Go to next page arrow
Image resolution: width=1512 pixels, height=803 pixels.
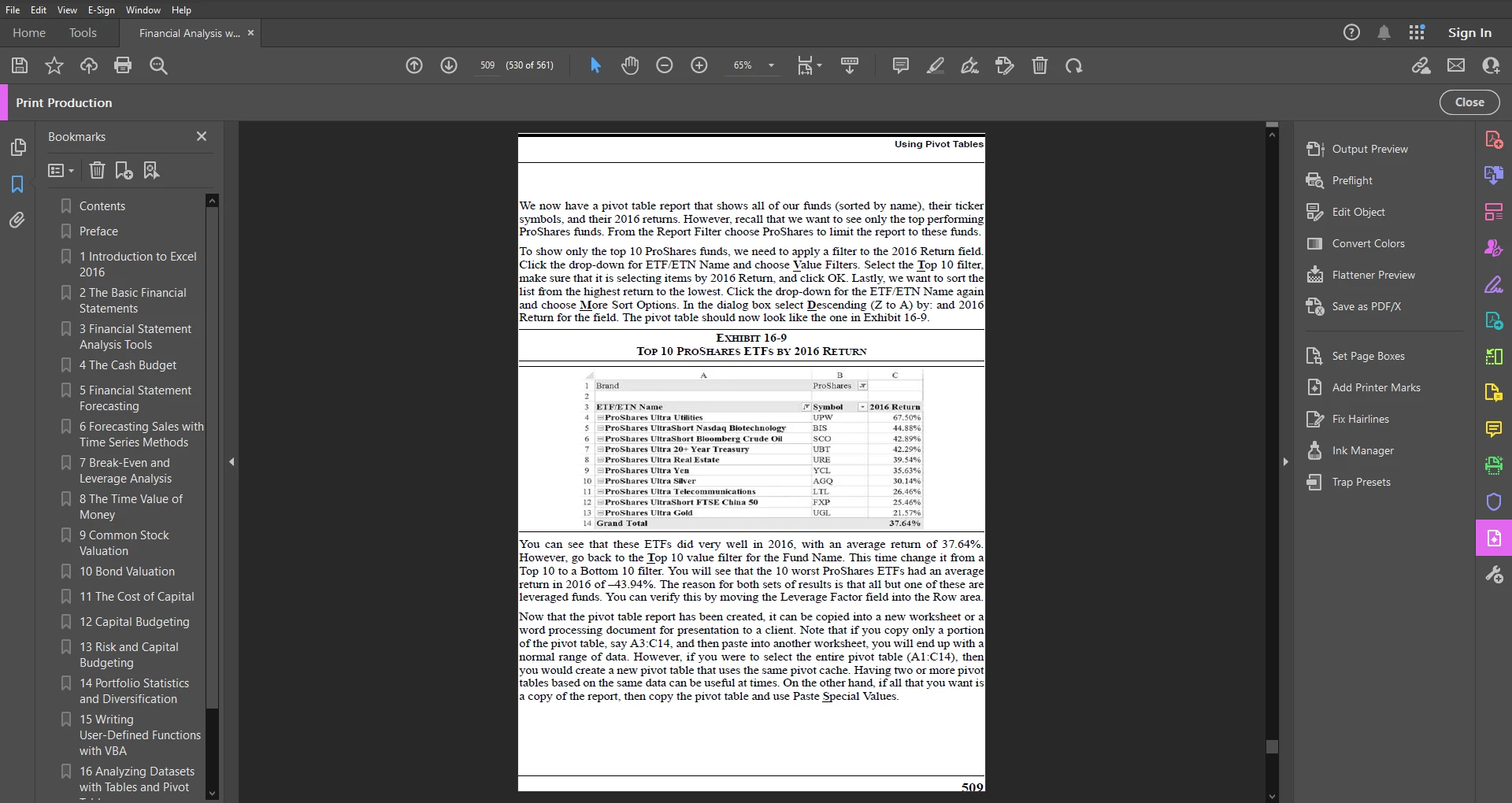(x=449, y=65)
